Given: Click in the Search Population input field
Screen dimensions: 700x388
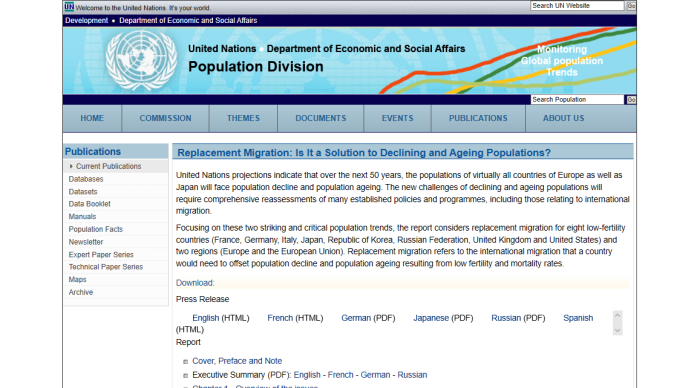Looking at the screenshot, I should click(577, 100).
